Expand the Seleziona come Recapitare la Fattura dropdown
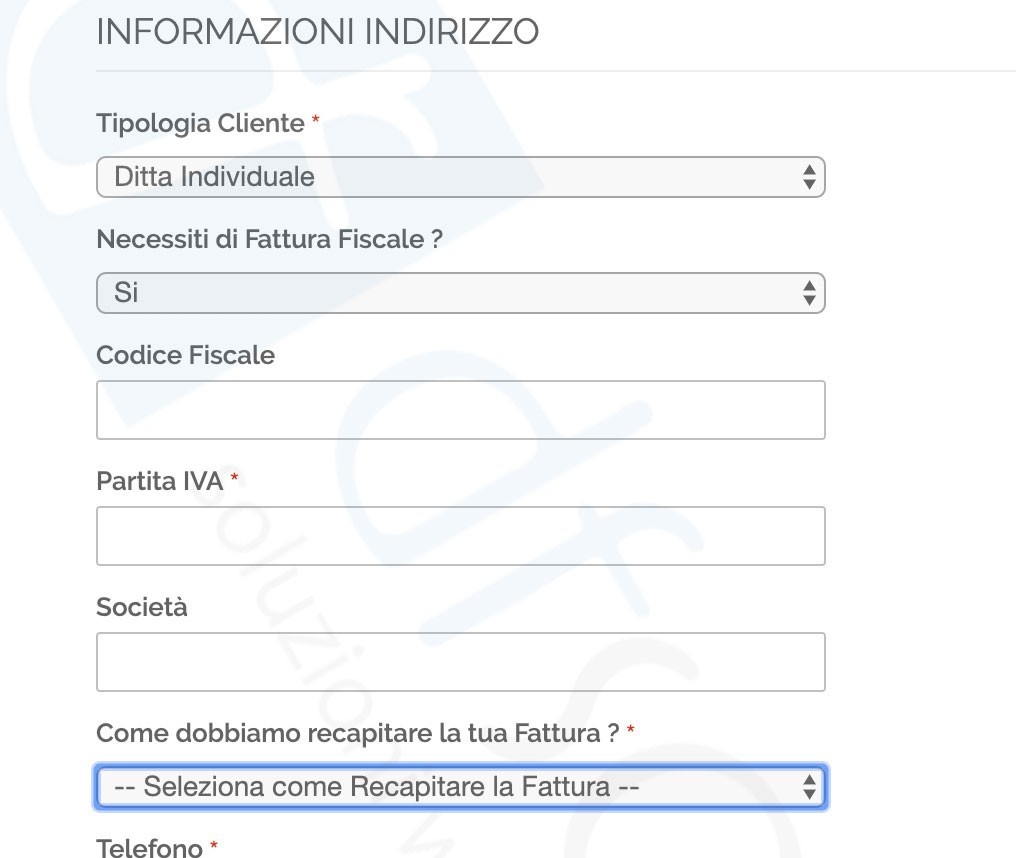This screenshot has height=858, width=1016. point(461,787)
